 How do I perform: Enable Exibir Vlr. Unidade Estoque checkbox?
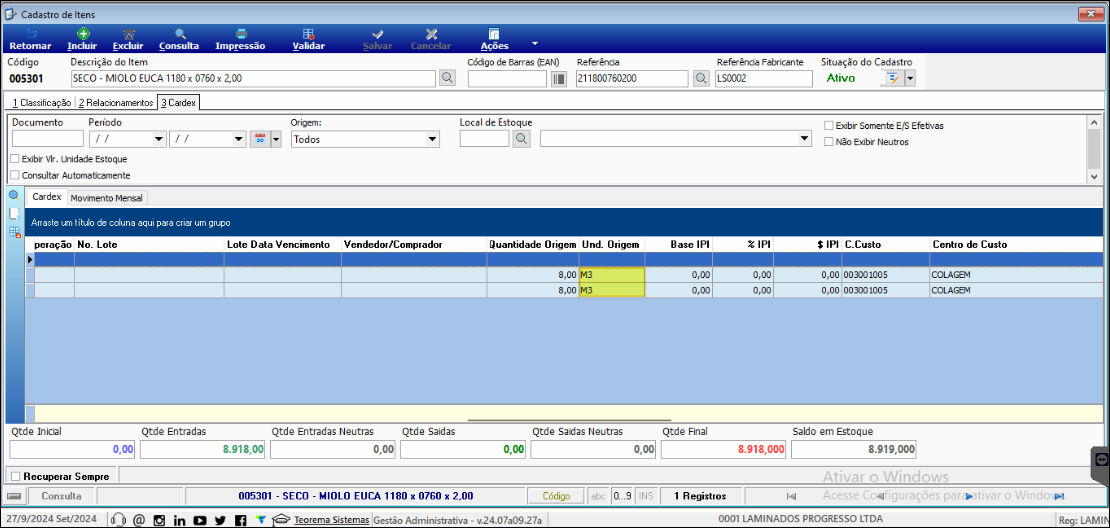(x=15, y=159)
